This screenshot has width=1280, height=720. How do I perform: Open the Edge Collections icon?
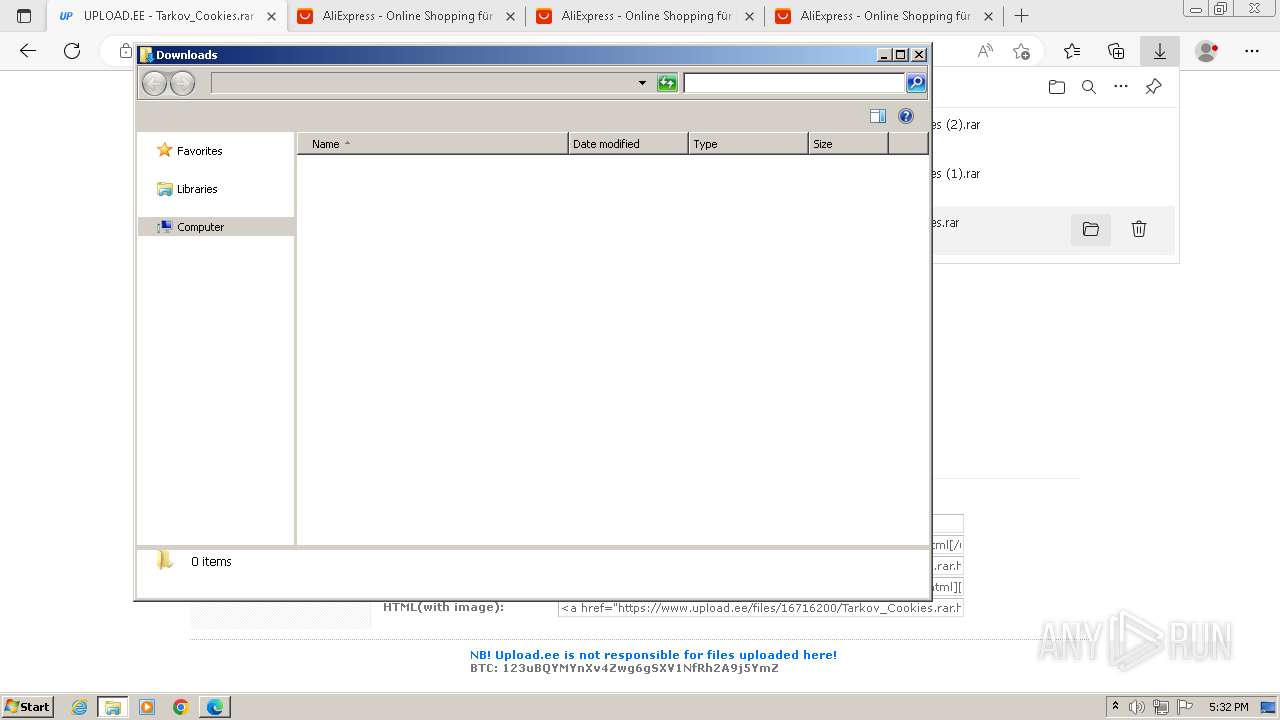click(x=1116, y=51)
